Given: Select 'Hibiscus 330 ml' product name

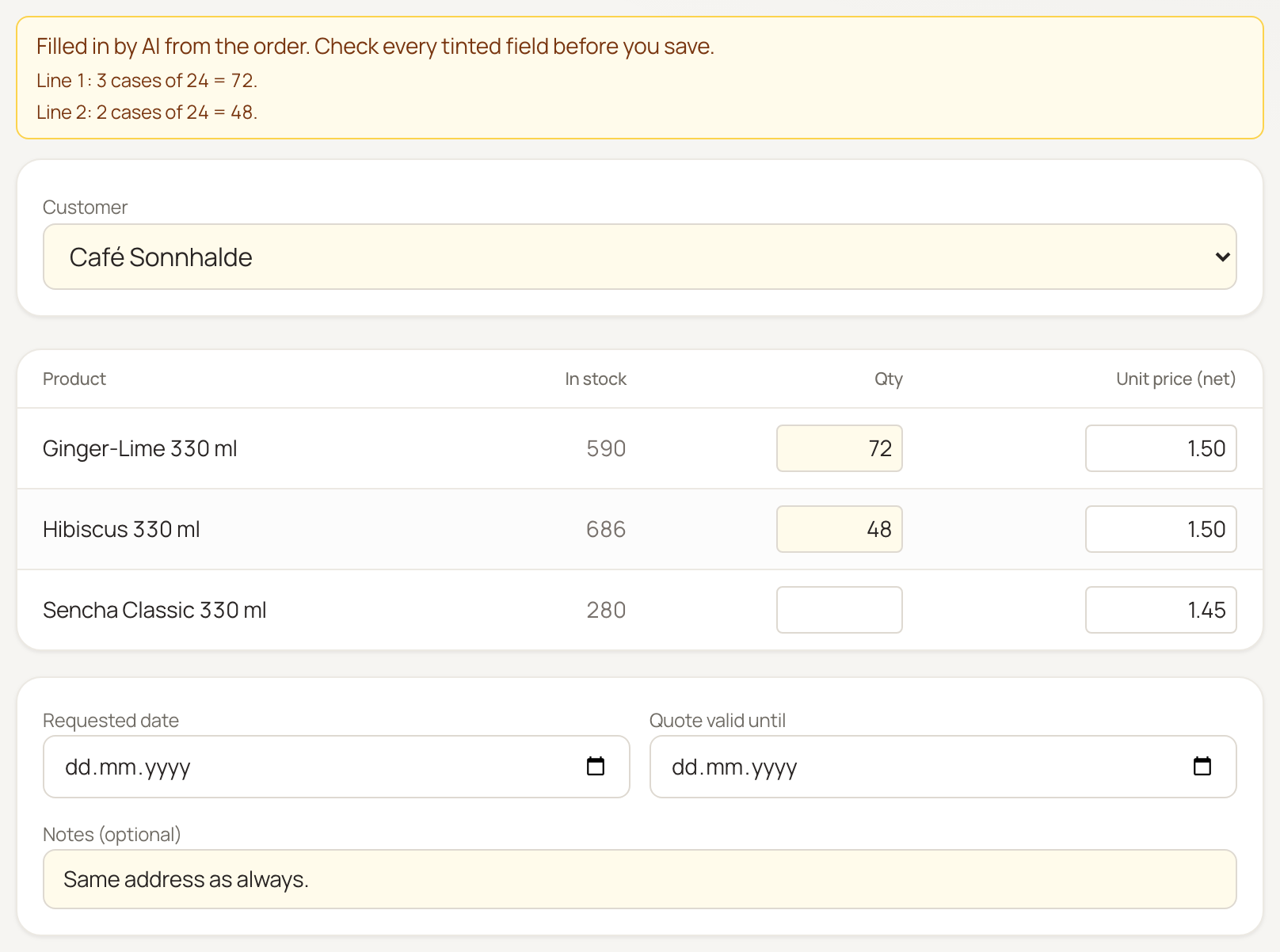Looking at the screenshot, I should [x=121, y=529].
